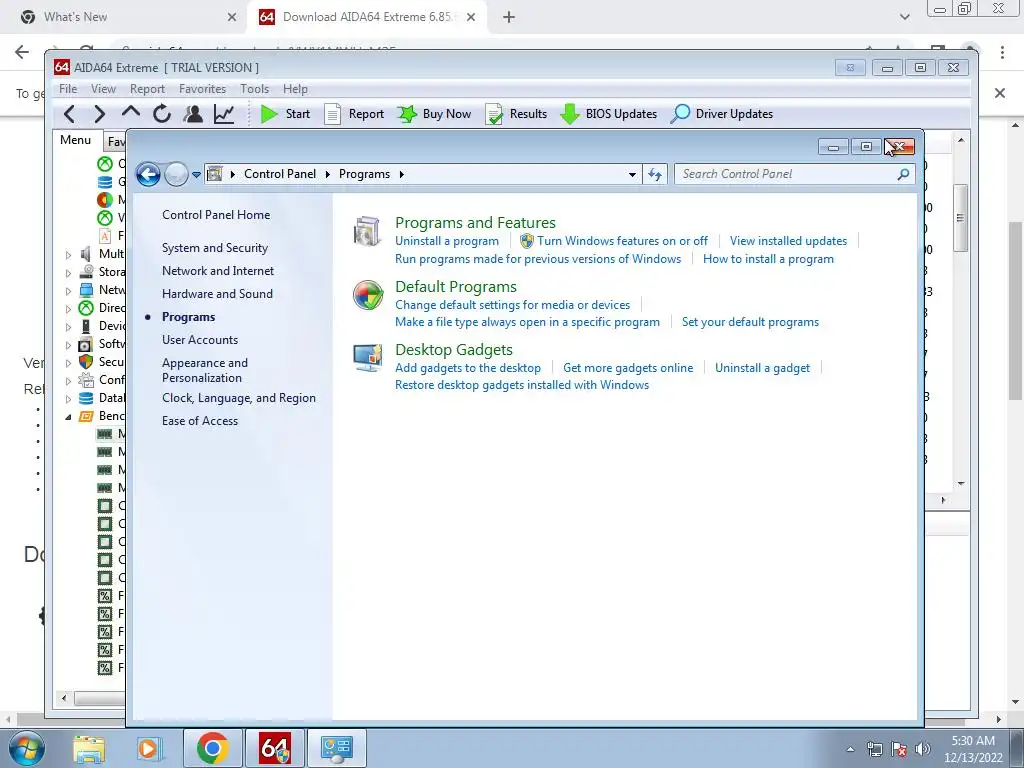Open Programs and Features heading
The width and height of the screenshot is (1024, 768).
[x=475, y=223]
